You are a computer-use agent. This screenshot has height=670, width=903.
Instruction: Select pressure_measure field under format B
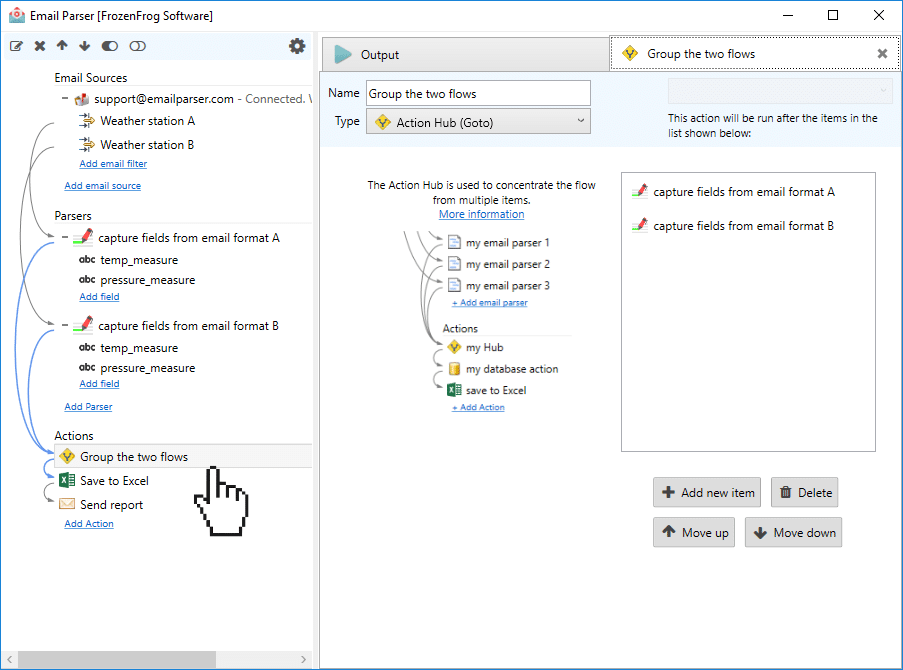[147, 368]
